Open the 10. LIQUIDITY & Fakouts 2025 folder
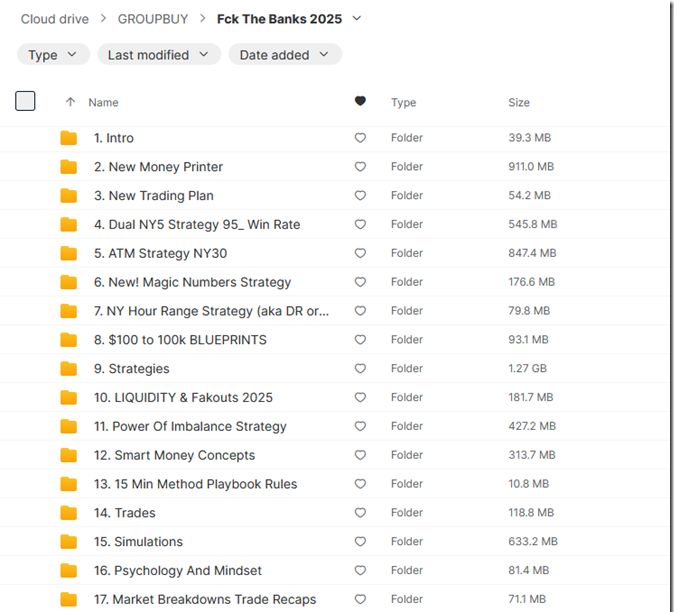 183,398
